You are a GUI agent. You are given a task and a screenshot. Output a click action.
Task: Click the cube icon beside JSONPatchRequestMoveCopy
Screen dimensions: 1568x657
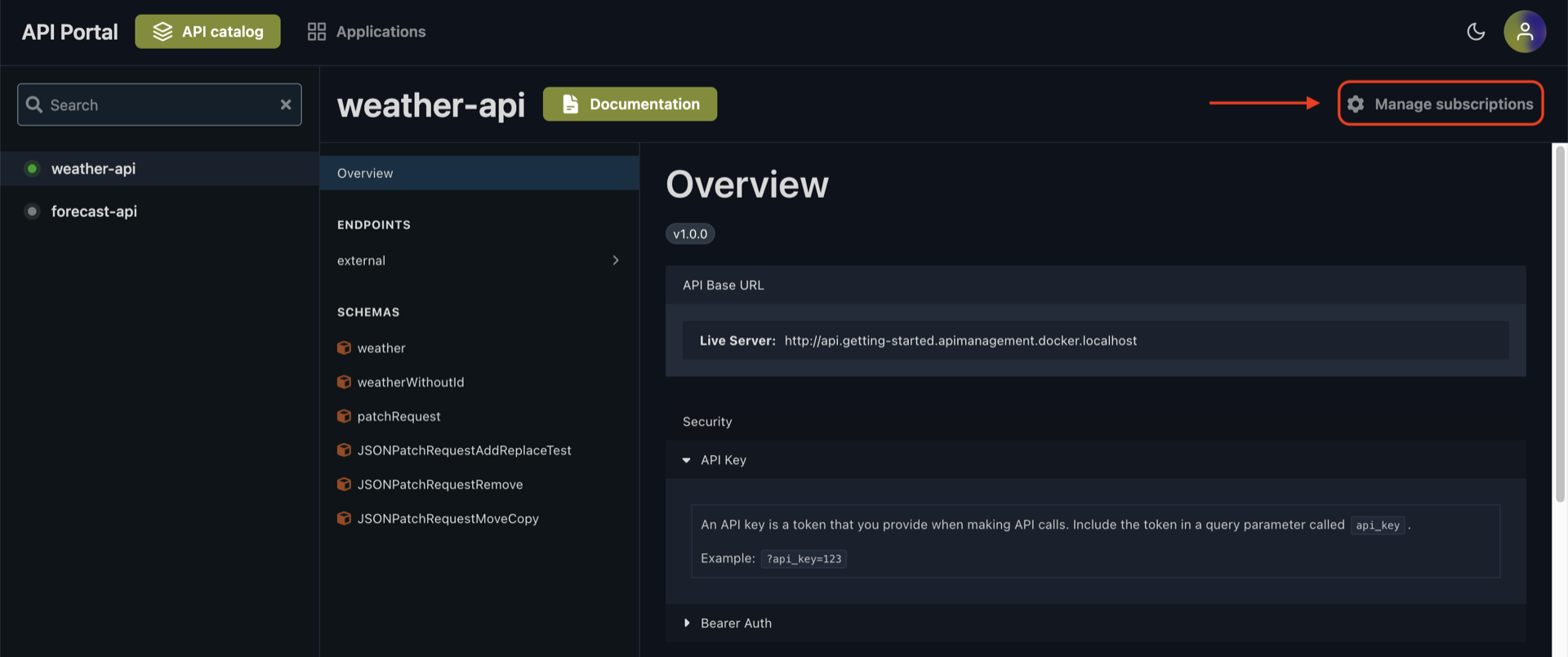(344, 519)
